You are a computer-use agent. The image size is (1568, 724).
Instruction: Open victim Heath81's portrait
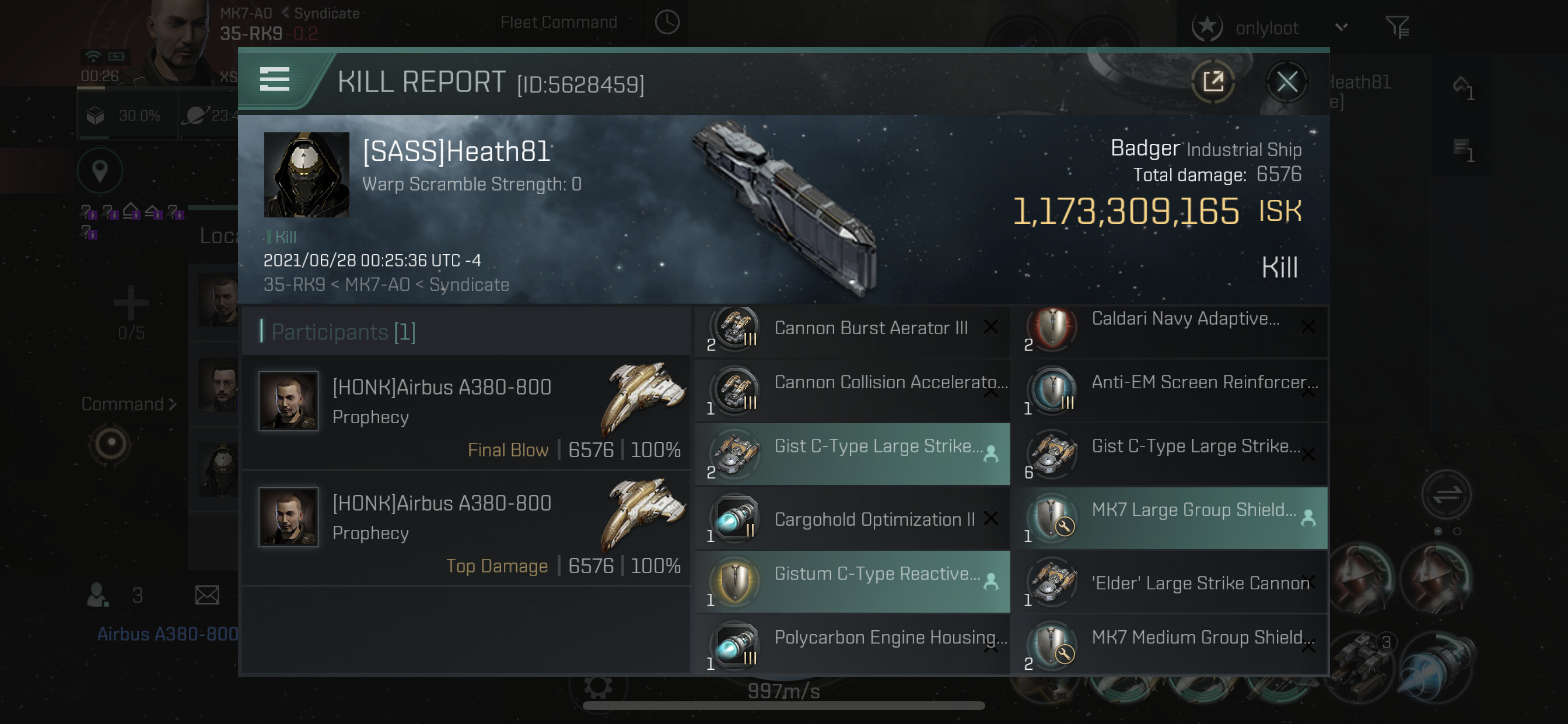(x=306, y=175)
